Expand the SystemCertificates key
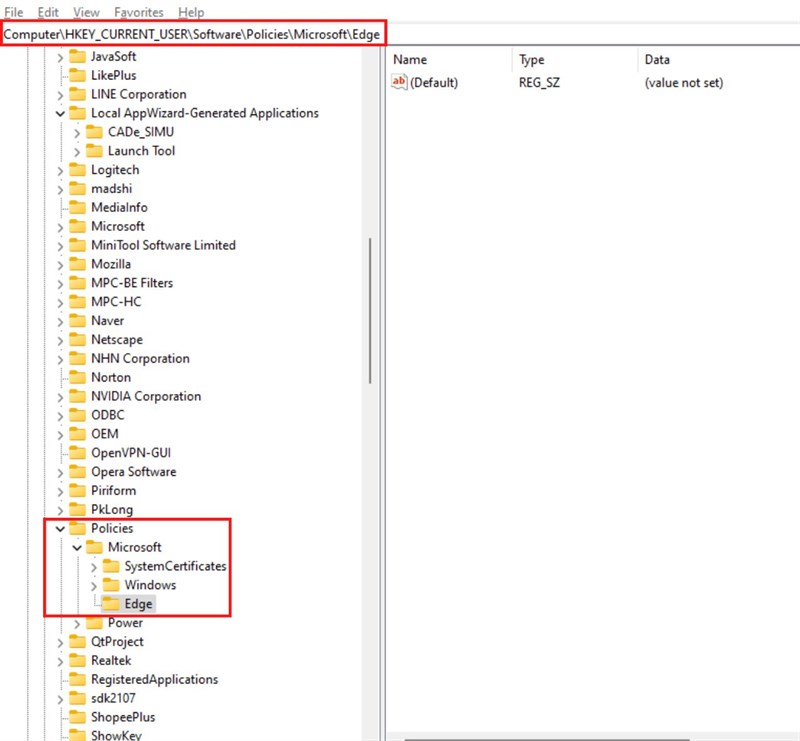The image size is (800, 741). [x=94, y=567]
